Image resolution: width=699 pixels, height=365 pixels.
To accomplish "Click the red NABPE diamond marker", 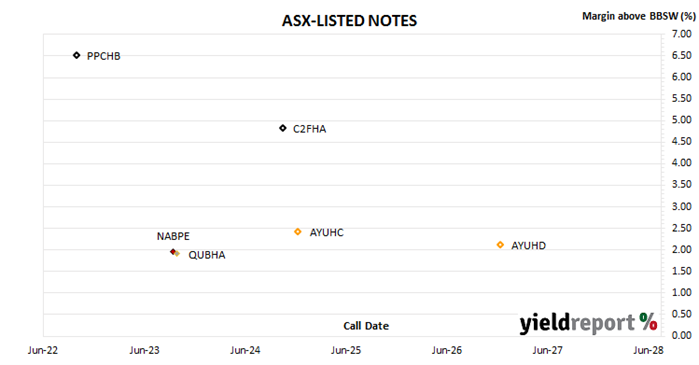I will coord(173,252).
